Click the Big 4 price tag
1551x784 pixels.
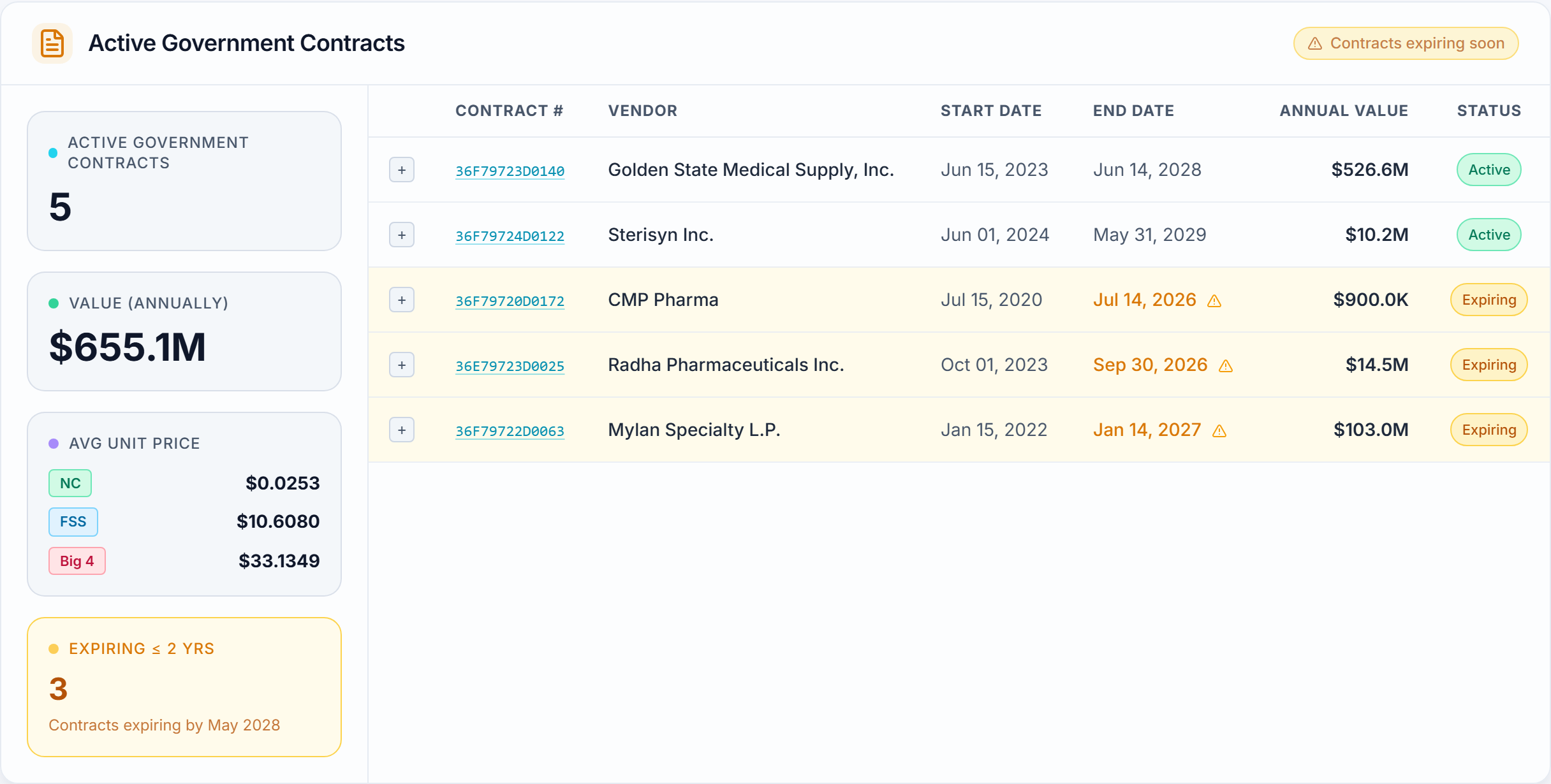click(x=77, y=561)
